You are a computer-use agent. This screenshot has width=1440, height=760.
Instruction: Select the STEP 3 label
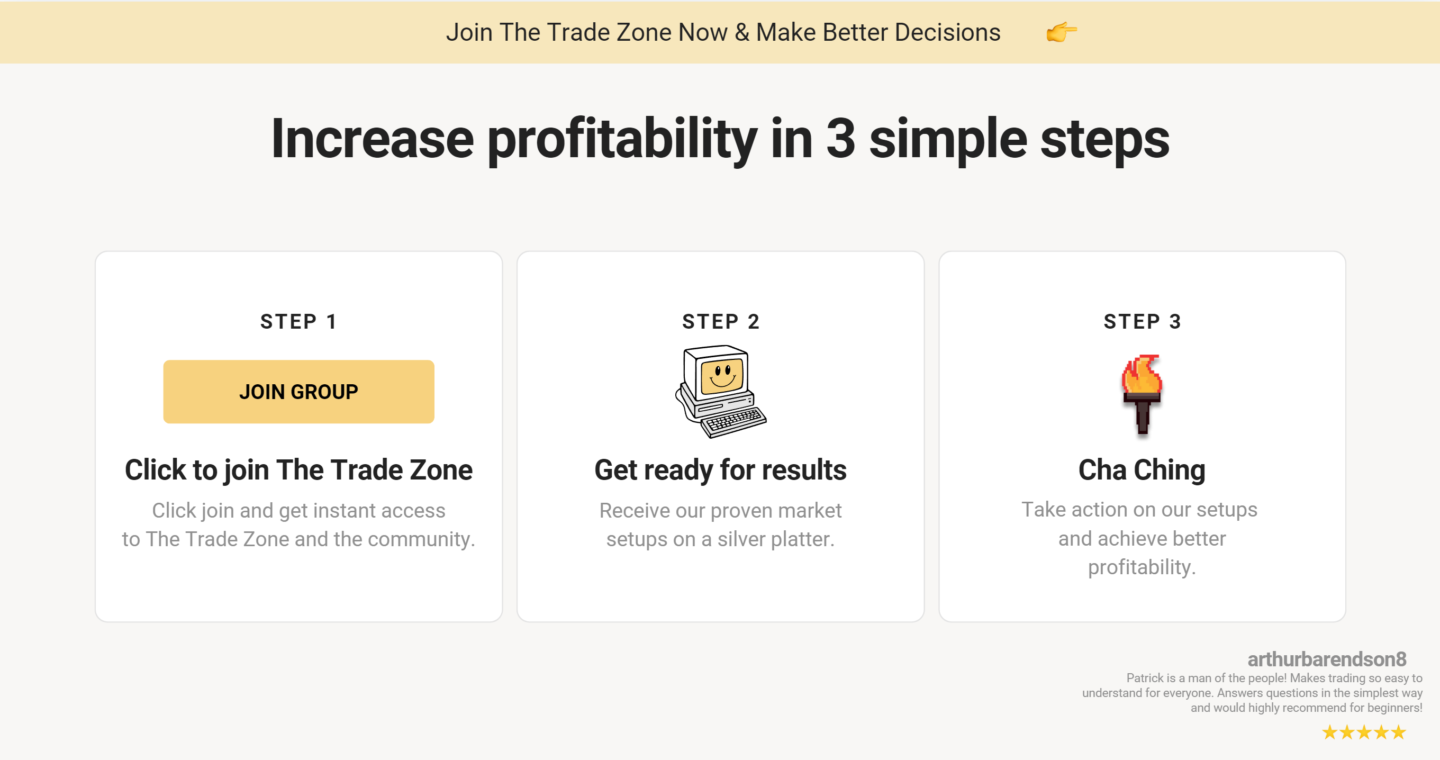click(x=1142, y=322)
